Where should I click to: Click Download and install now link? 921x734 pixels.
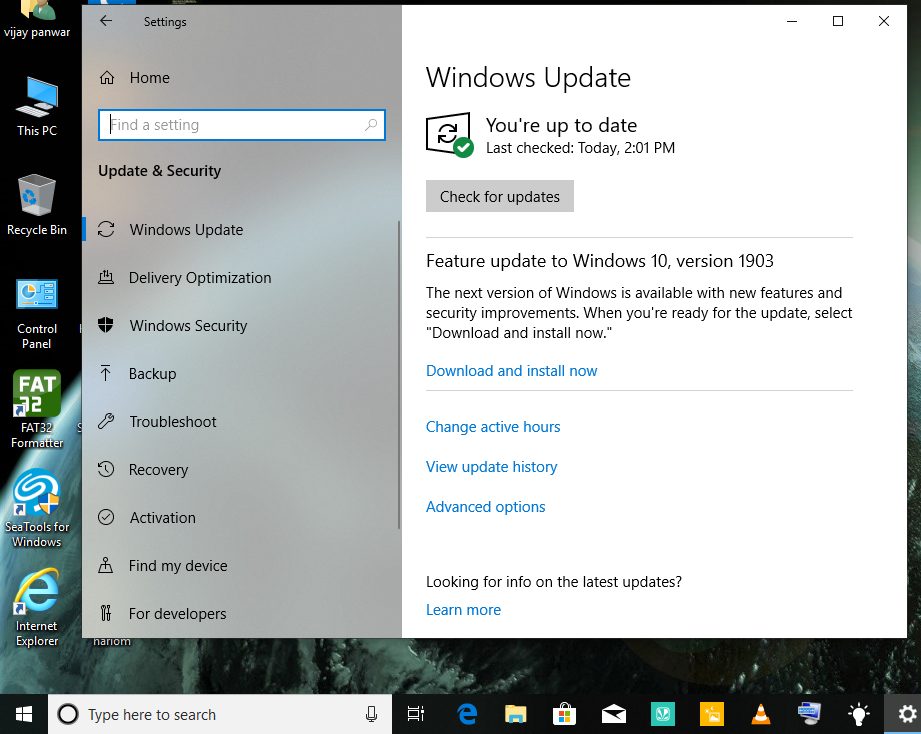click(511, 371)
